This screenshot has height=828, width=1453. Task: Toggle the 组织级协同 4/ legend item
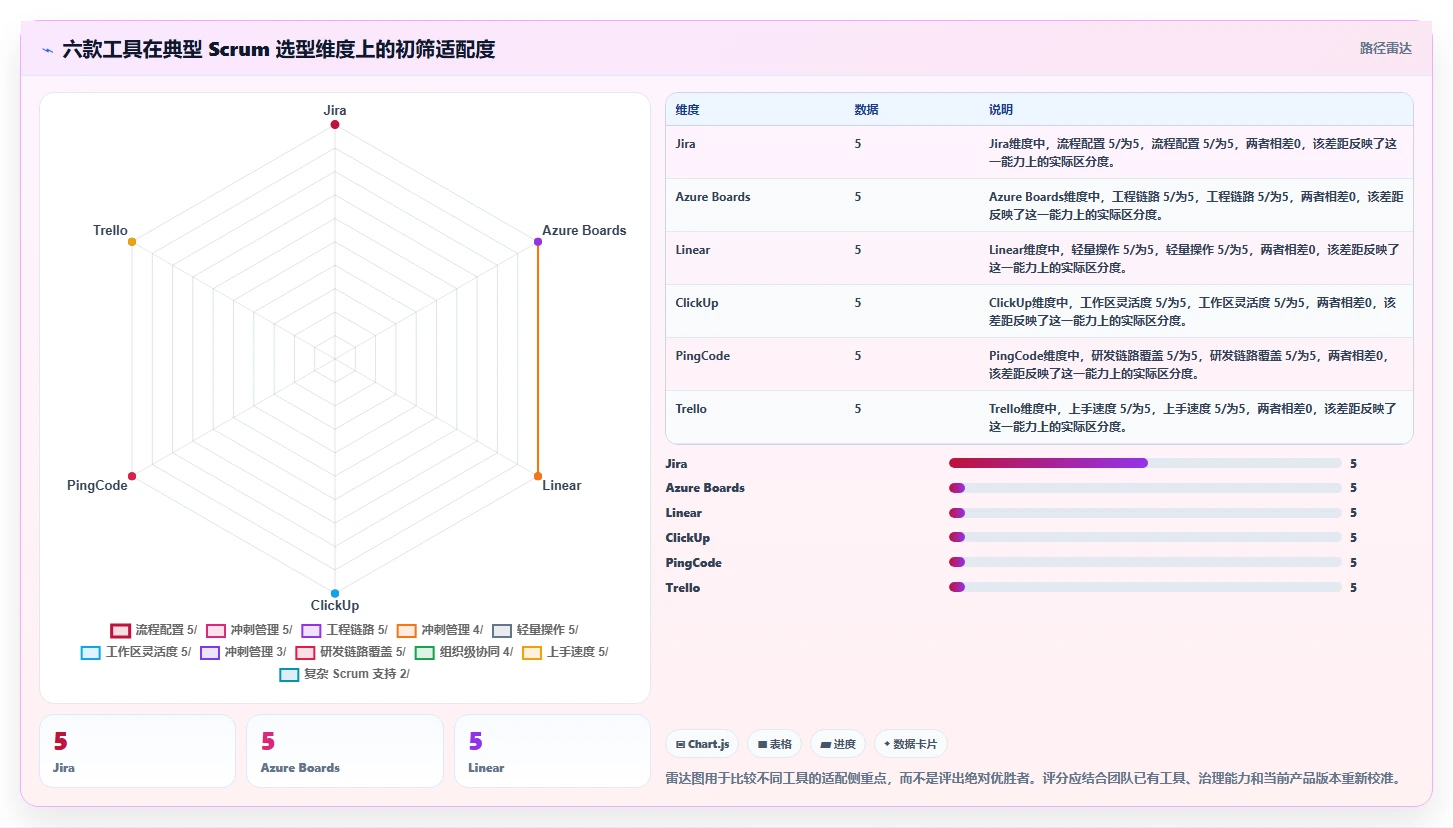click(464, 652)
